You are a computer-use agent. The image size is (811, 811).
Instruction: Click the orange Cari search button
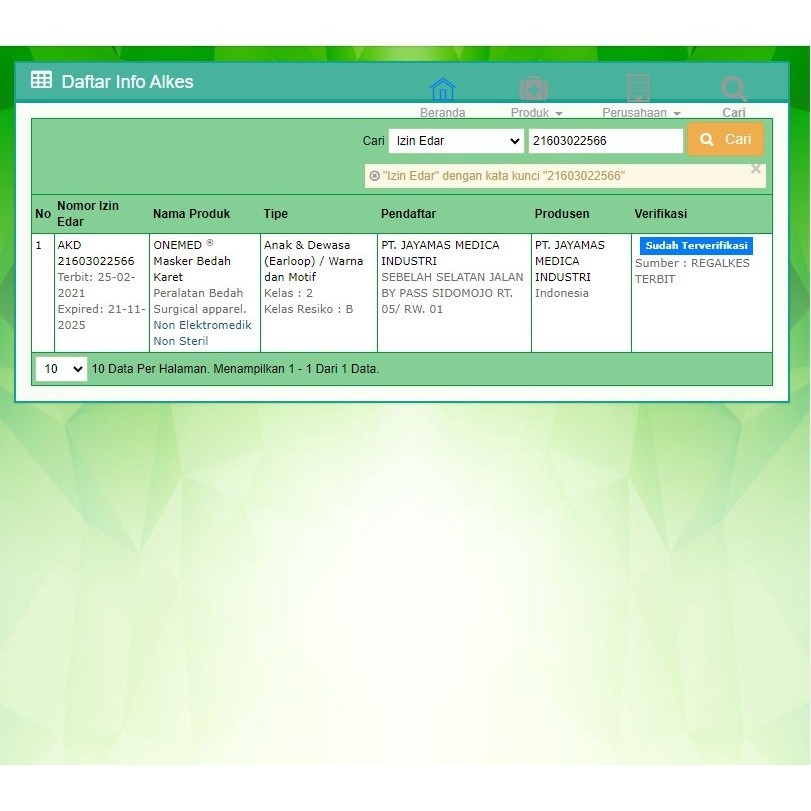click(x=725, y=139)
